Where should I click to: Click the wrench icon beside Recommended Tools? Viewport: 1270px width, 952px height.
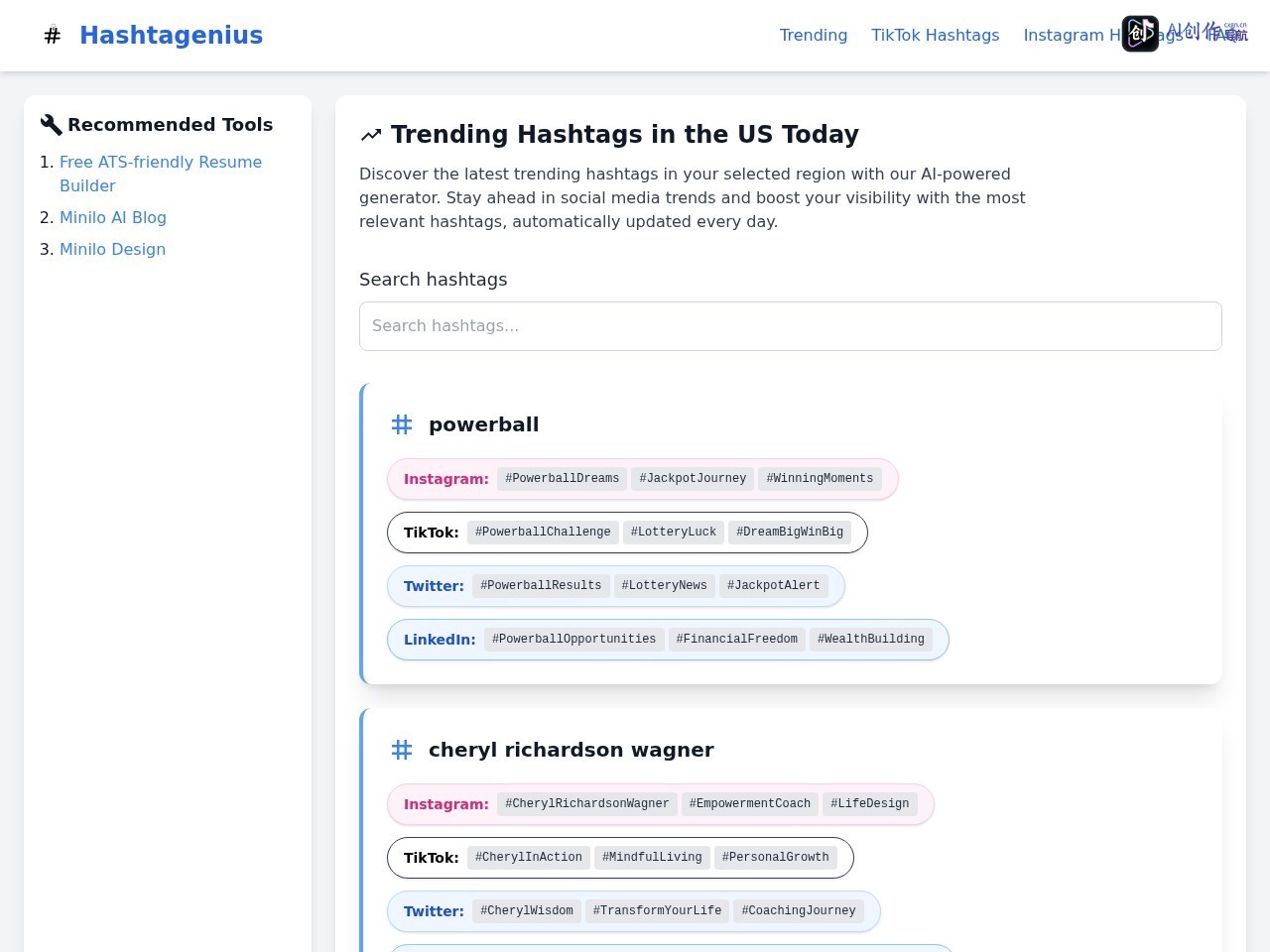[51, 125]
